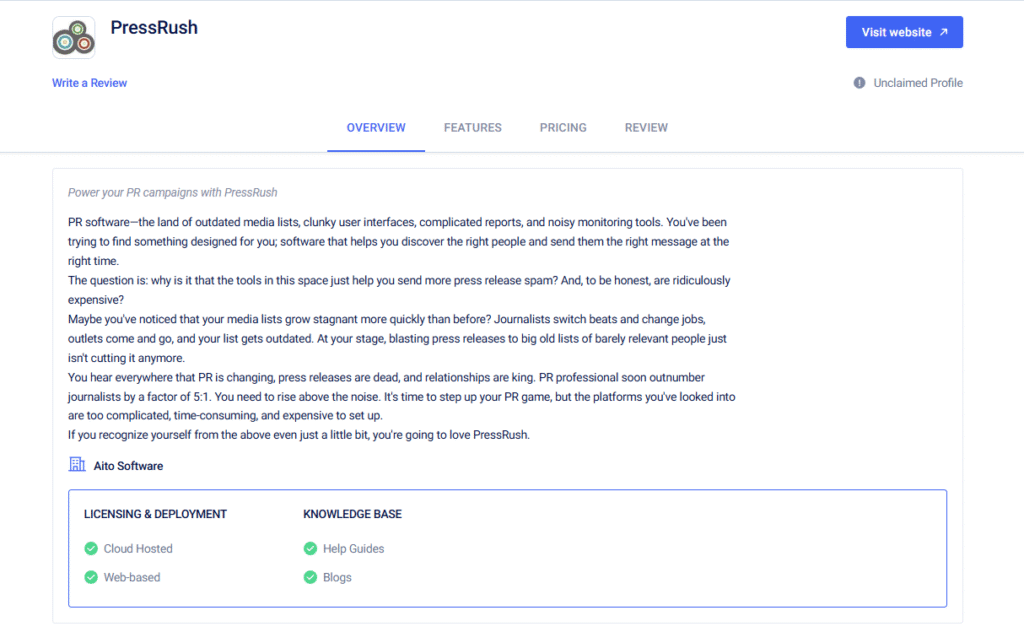Click the Unclaimed Profile info icon
Viewport: 1024px width, 632px height.
pos(859,83)
